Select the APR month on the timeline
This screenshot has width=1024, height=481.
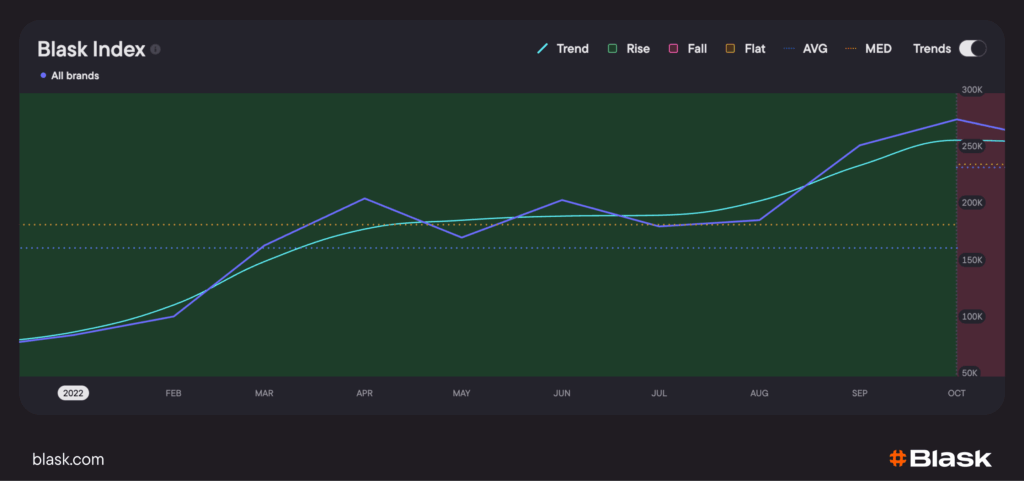364,394
